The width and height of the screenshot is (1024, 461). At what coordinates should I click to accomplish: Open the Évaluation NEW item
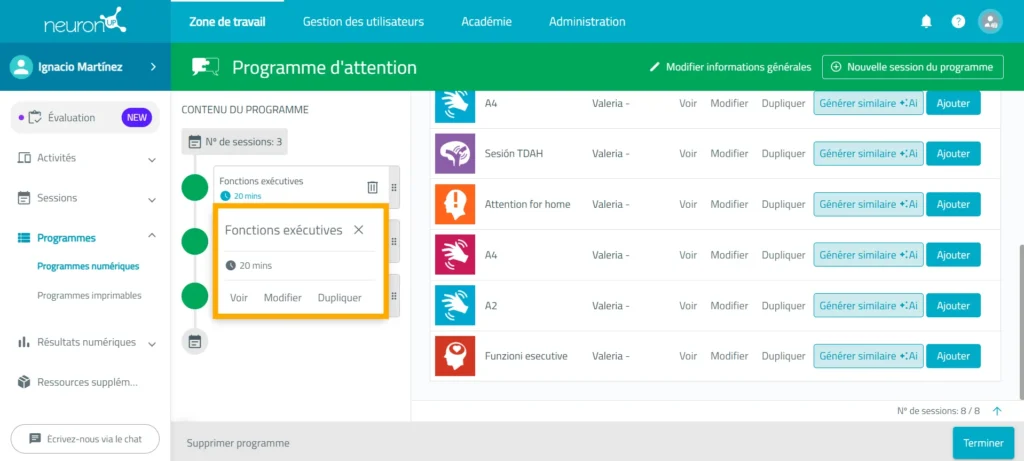[x=85, y=118]
